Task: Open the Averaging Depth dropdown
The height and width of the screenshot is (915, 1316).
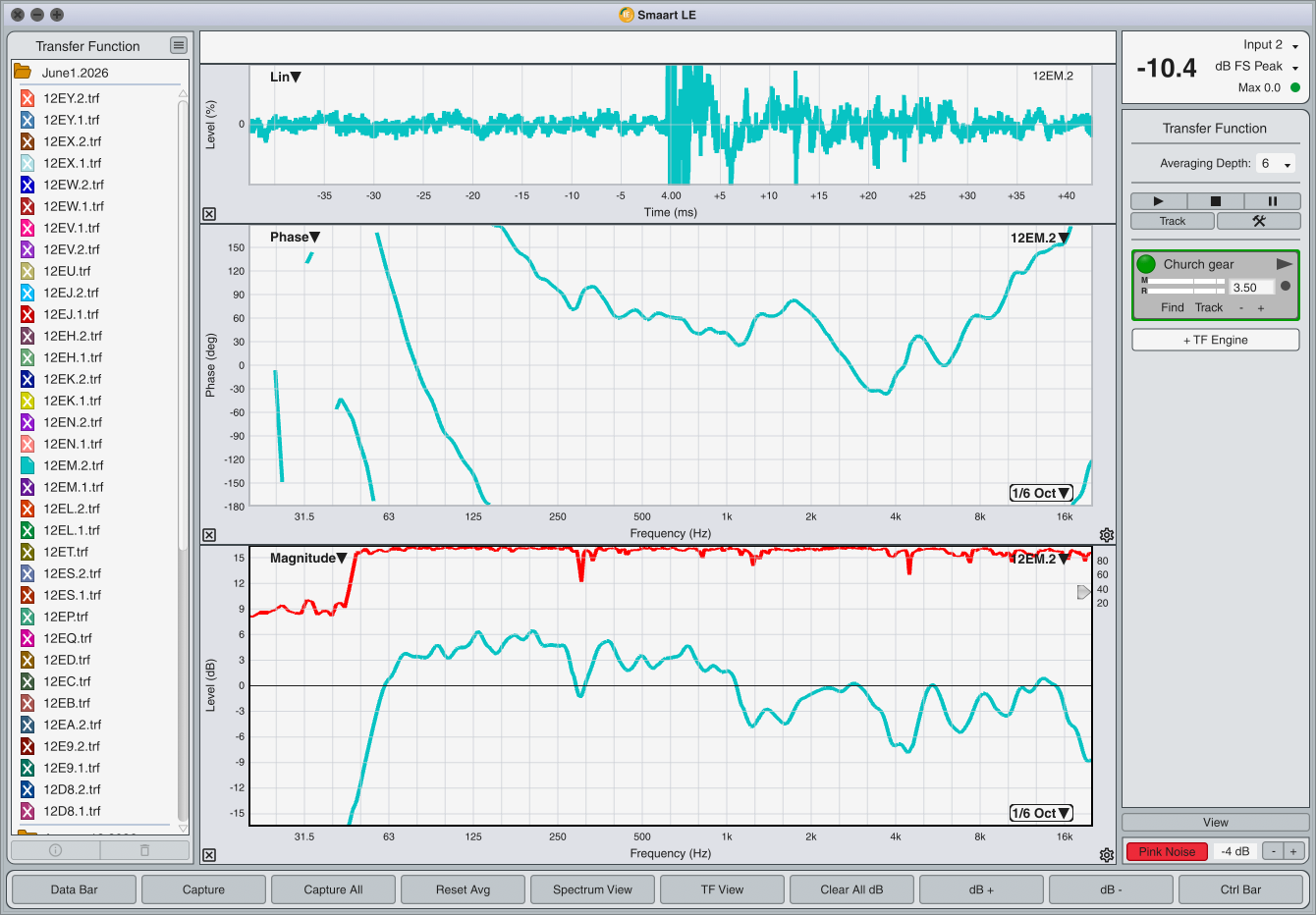Action: tap(1277, 164)
